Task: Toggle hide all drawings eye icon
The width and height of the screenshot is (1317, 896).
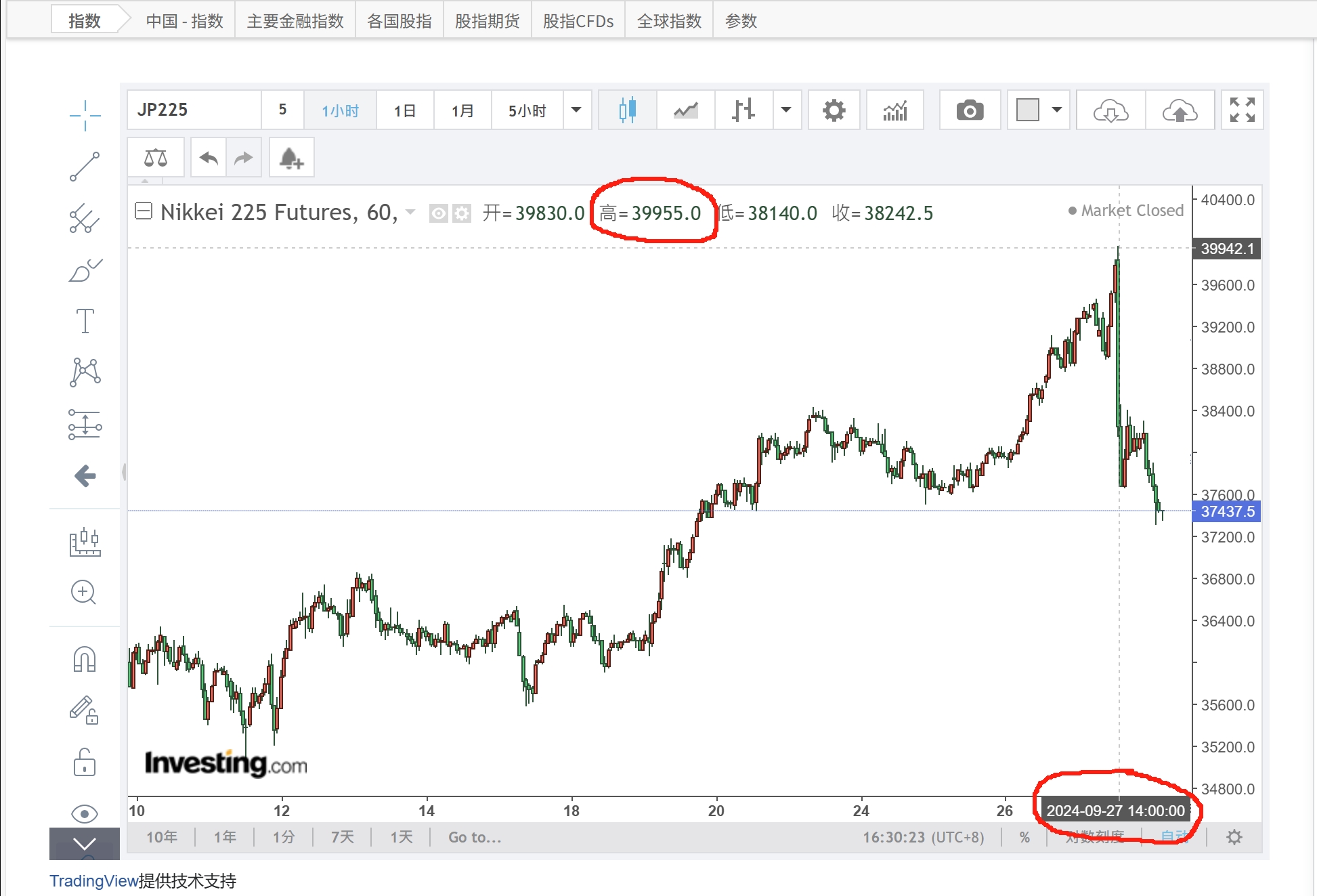Action: click(85, 813)
